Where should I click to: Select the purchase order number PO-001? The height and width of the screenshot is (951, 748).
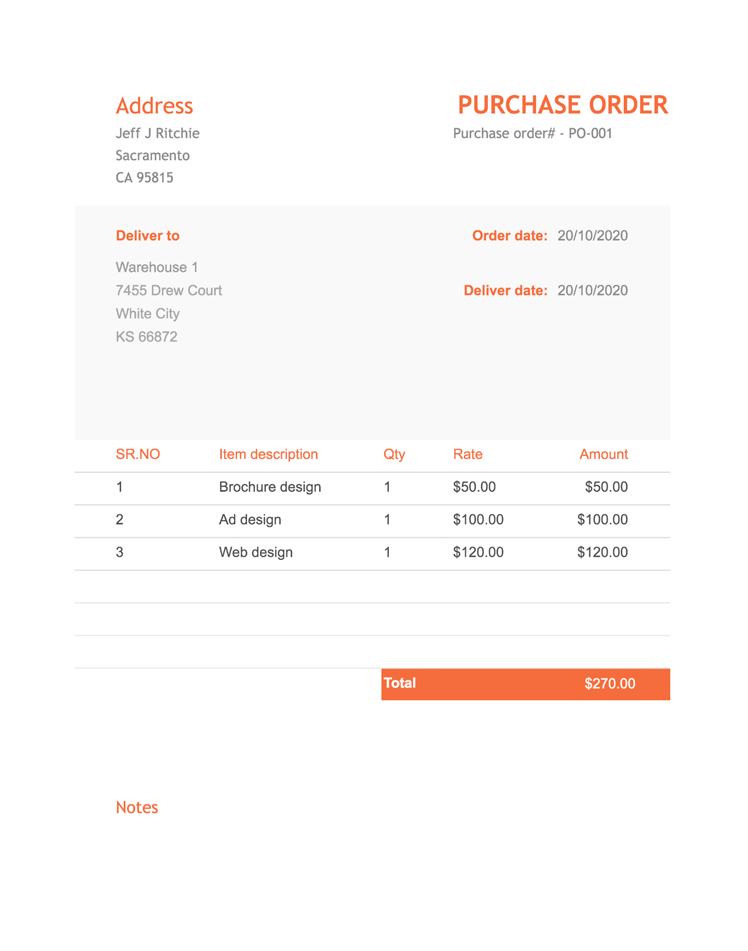(590, 133)
